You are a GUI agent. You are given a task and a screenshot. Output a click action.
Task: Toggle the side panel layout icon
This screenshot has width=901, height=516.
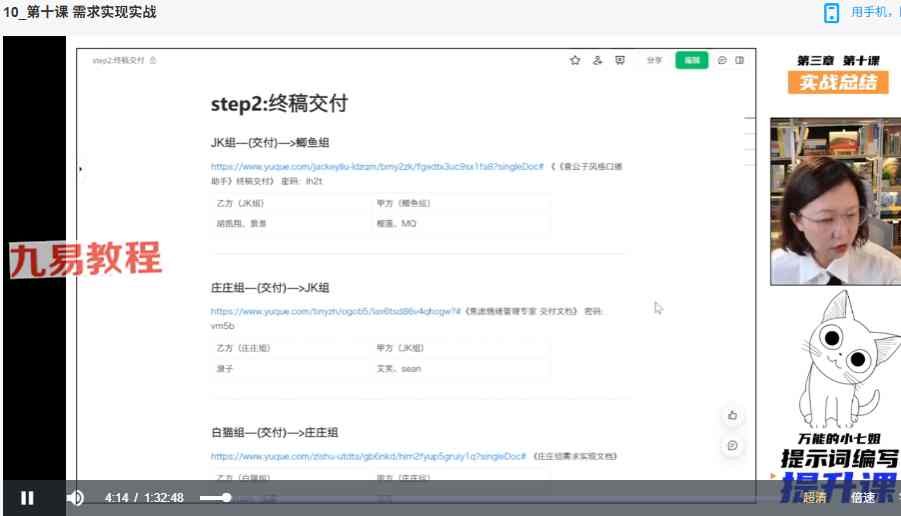740,60
